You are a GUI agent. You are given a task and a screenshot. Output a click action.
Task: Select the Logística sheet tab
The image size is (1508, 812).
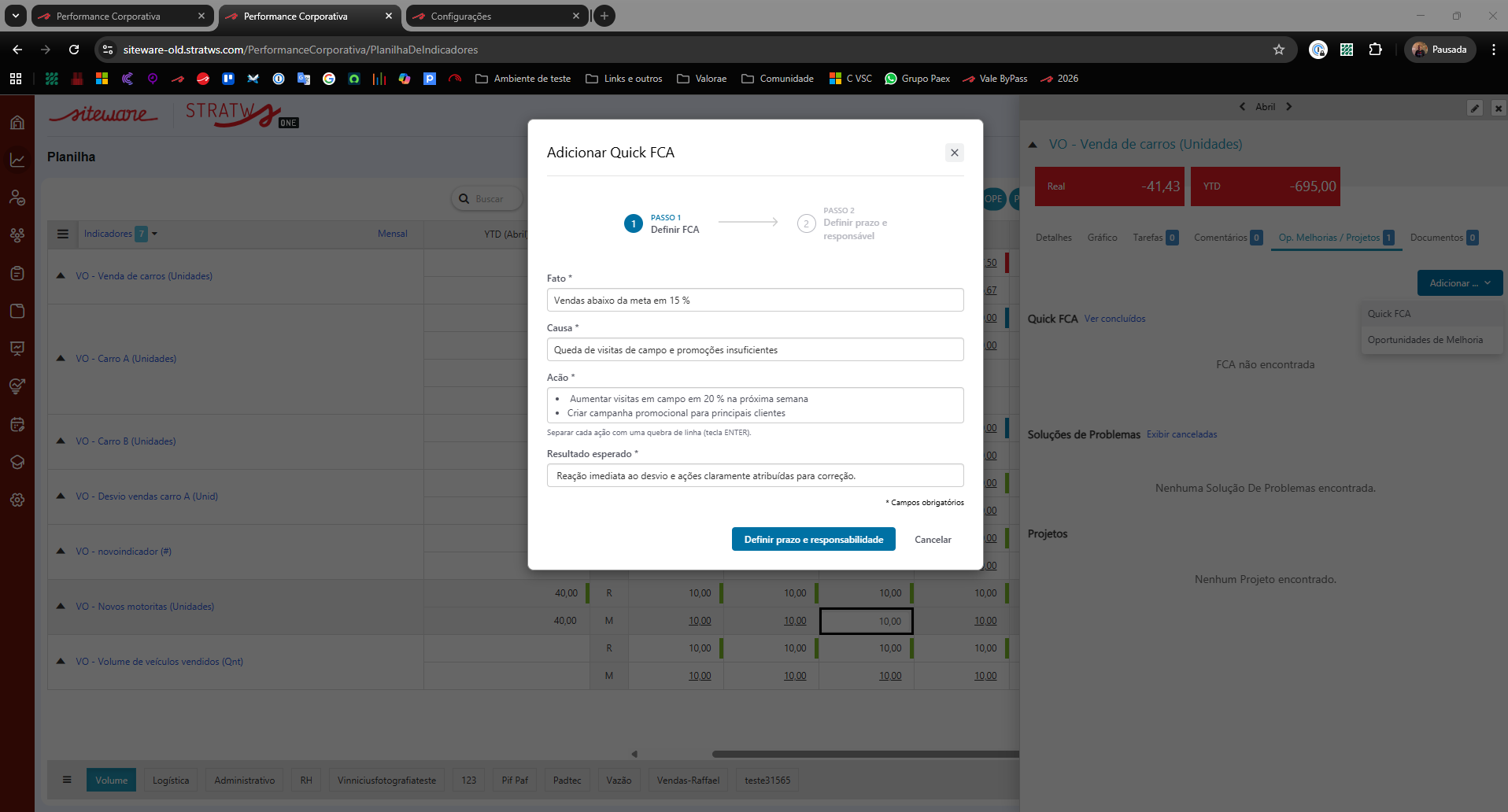(171, 781)
